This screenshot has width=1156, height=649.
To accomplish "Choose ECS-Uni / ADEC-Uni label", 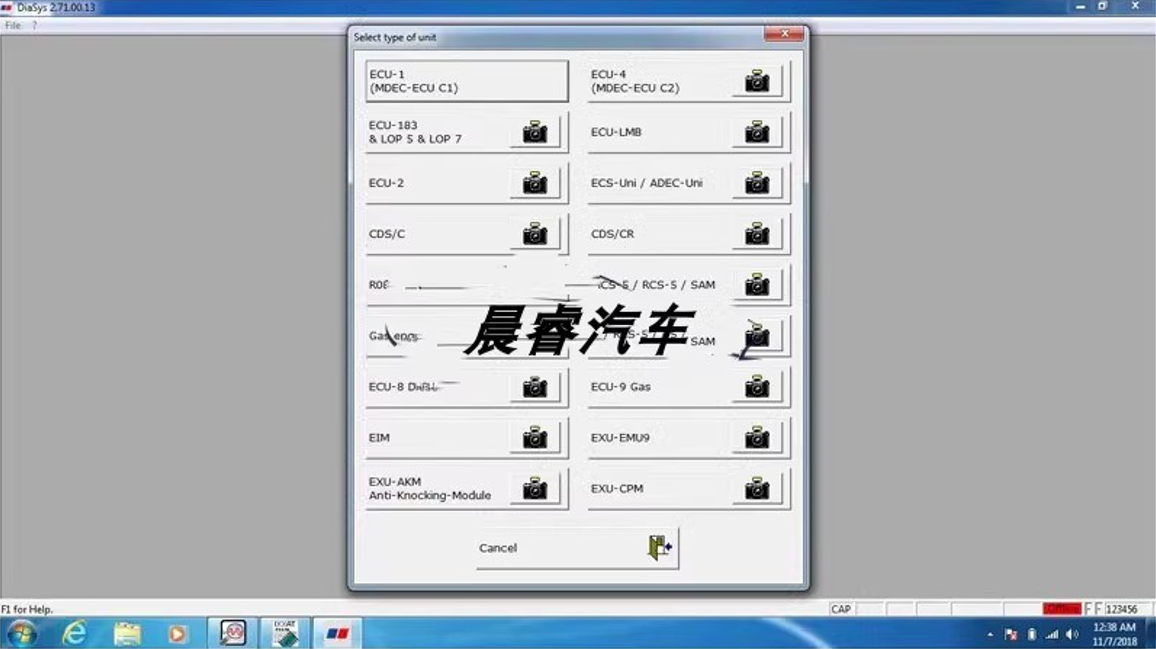I will pos(647,183).
